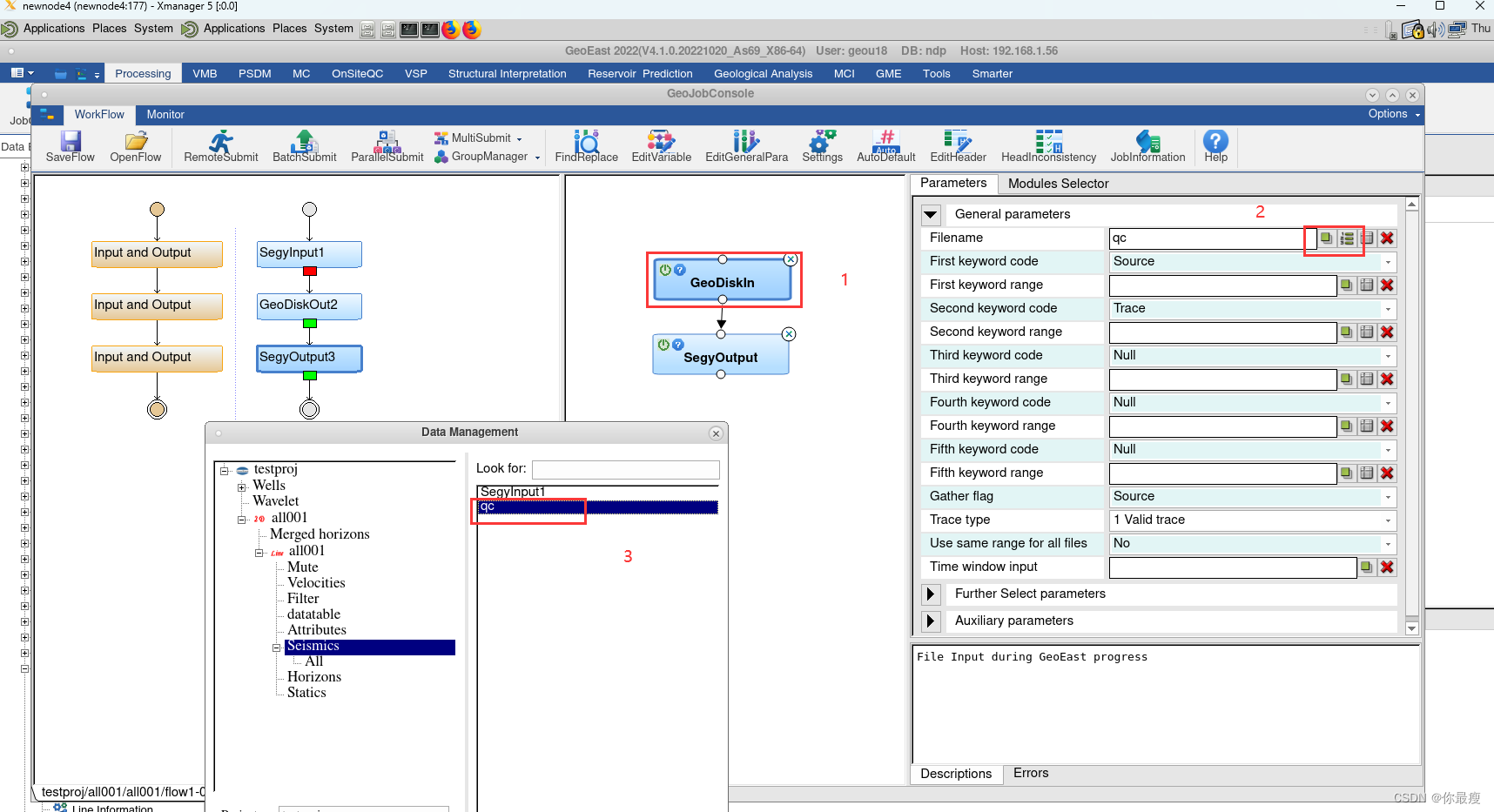Remove SegyOutput module via its X circle
Image resolution: width=1494 pixels, height=812 pixels.
789,334
